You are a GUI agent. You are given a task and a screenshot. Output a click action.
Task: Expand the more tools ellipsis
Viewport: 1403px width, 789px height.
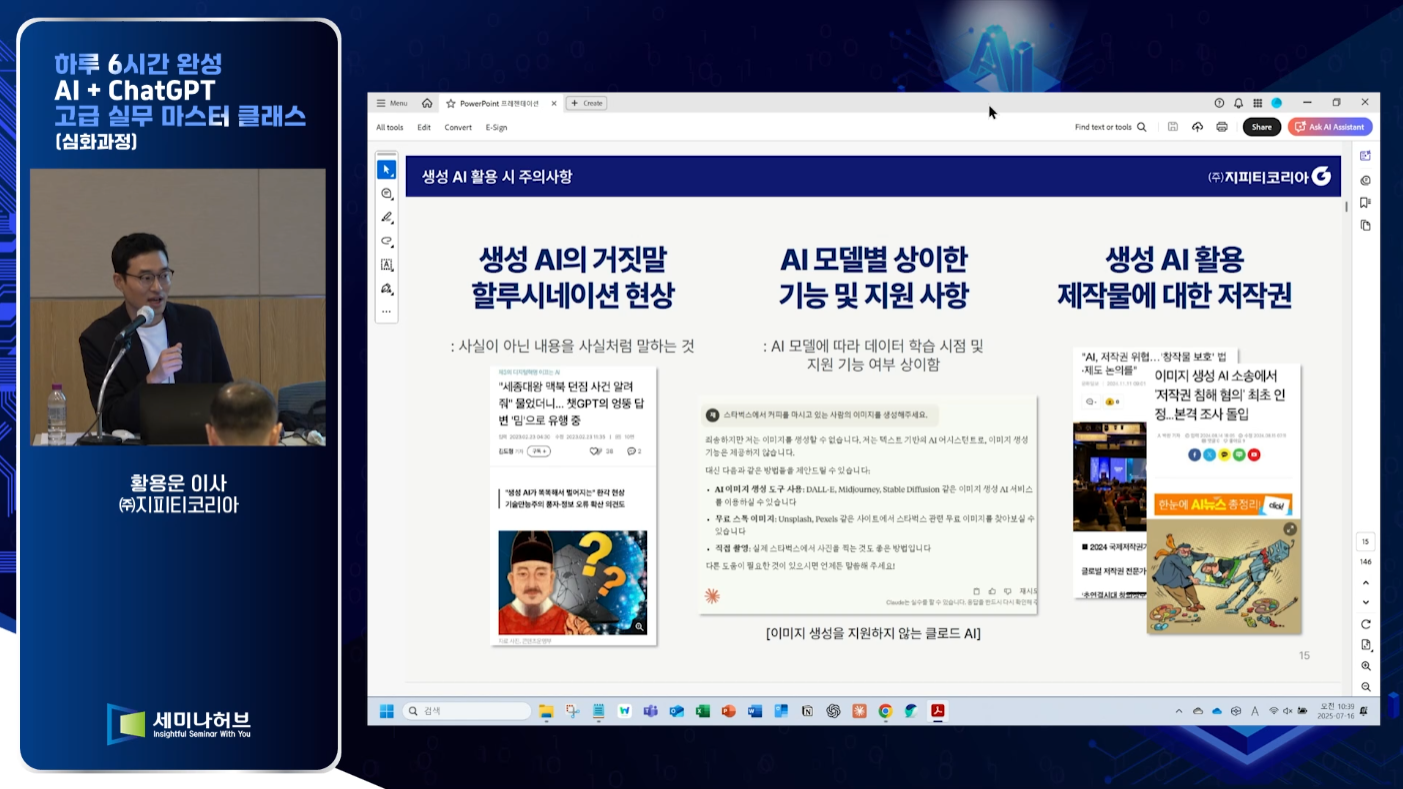click(387, 312)
